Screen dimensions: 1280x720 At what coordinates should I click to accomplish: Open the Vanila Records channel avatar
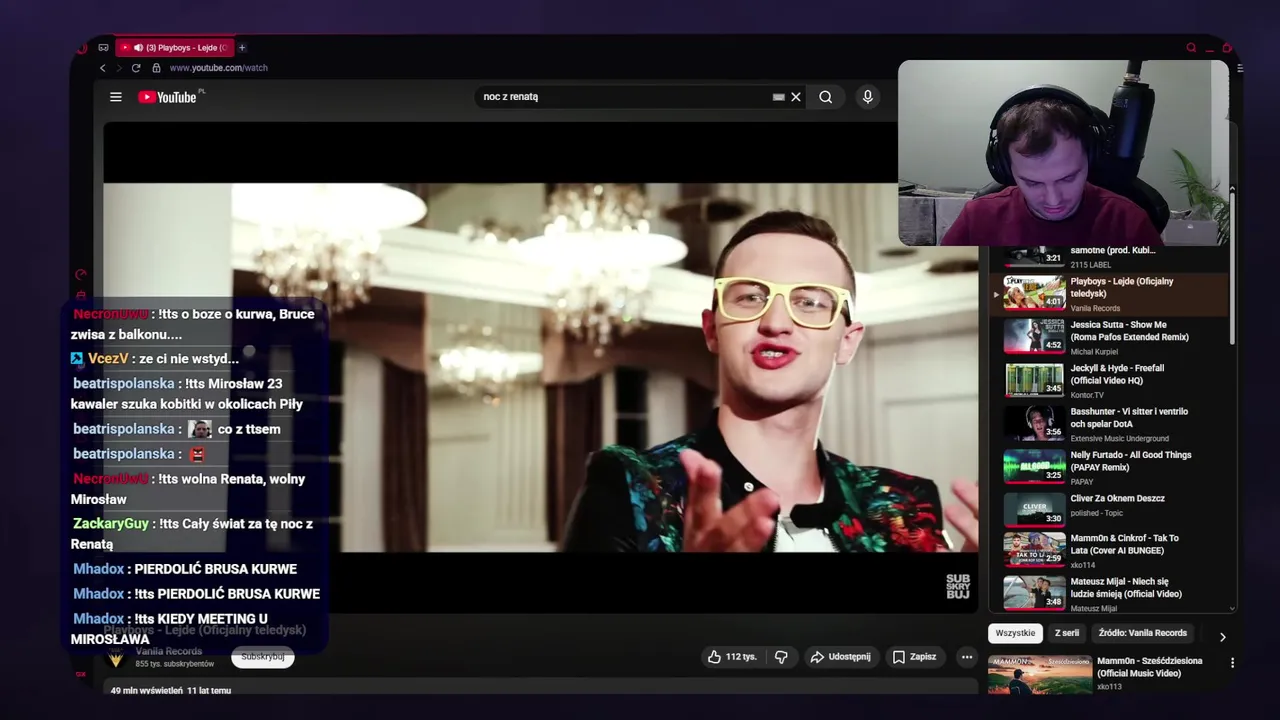pos(116,658)
